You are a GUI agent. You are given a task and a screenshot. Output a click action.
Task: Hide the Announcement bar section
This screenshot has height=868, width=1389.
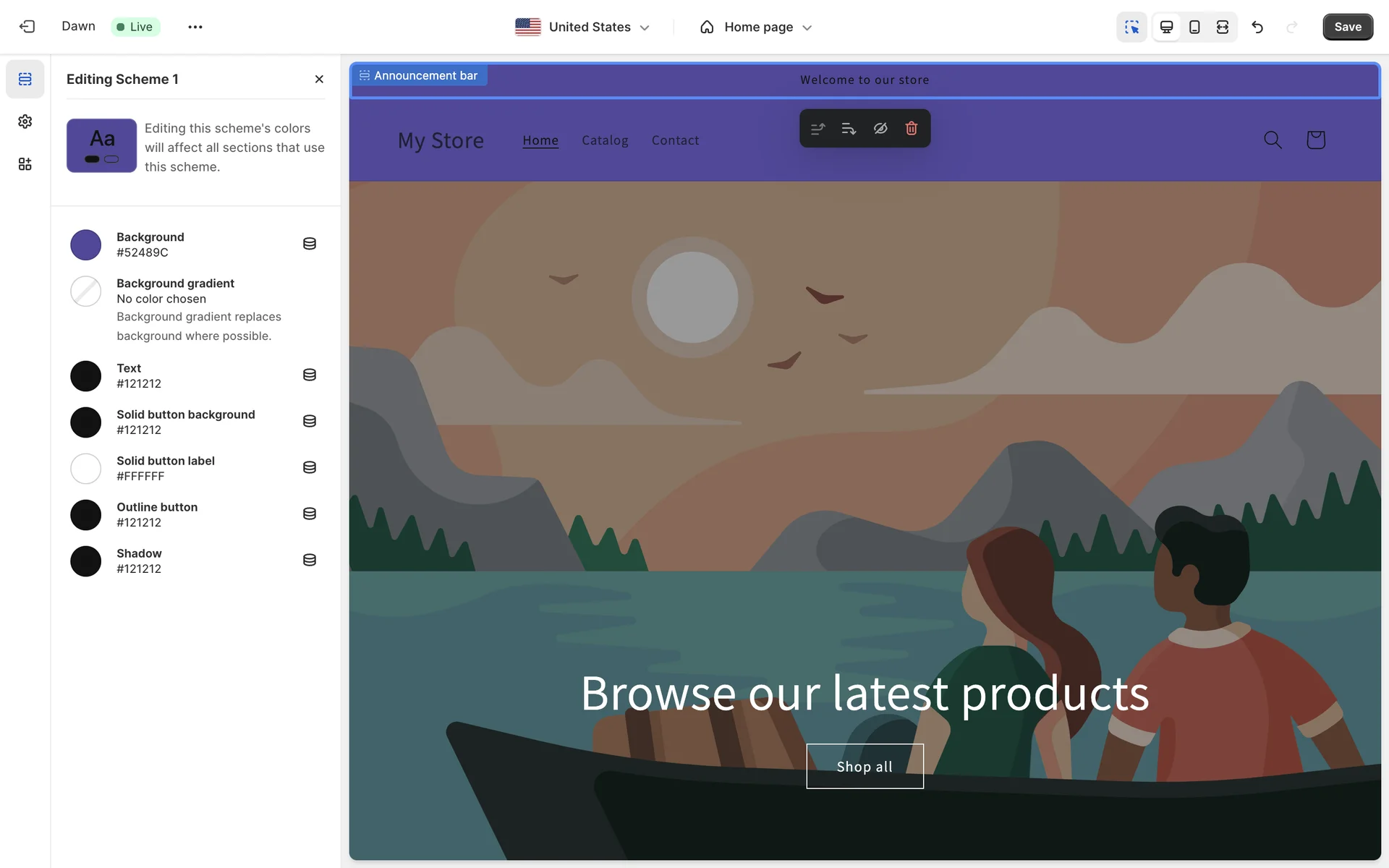pyautogui.click(x=880, y=129)
